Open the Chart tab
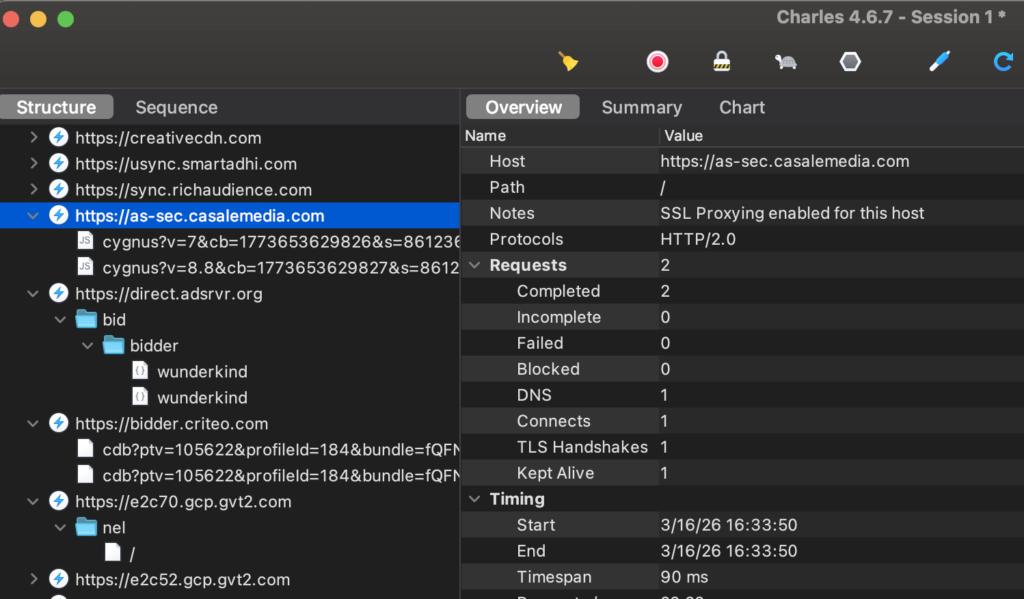 pyautogui.click(x=742, y=107)
